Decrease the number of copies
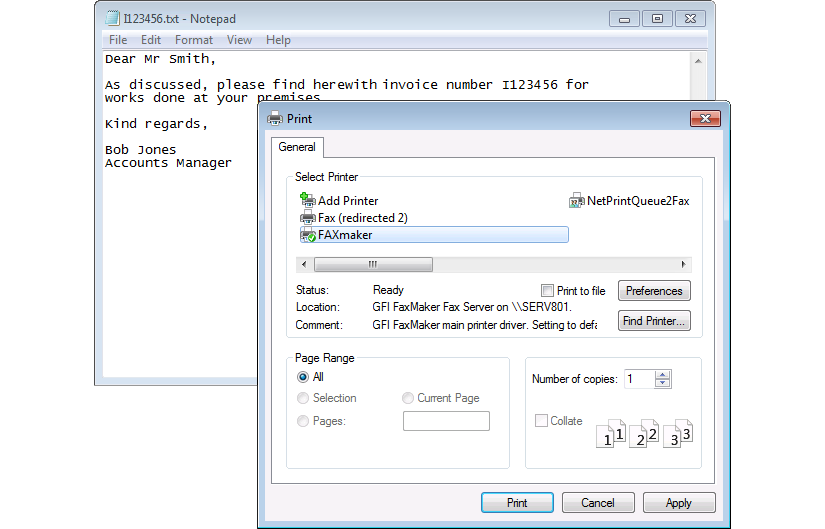The image size is (825, 529). point(662,383)
